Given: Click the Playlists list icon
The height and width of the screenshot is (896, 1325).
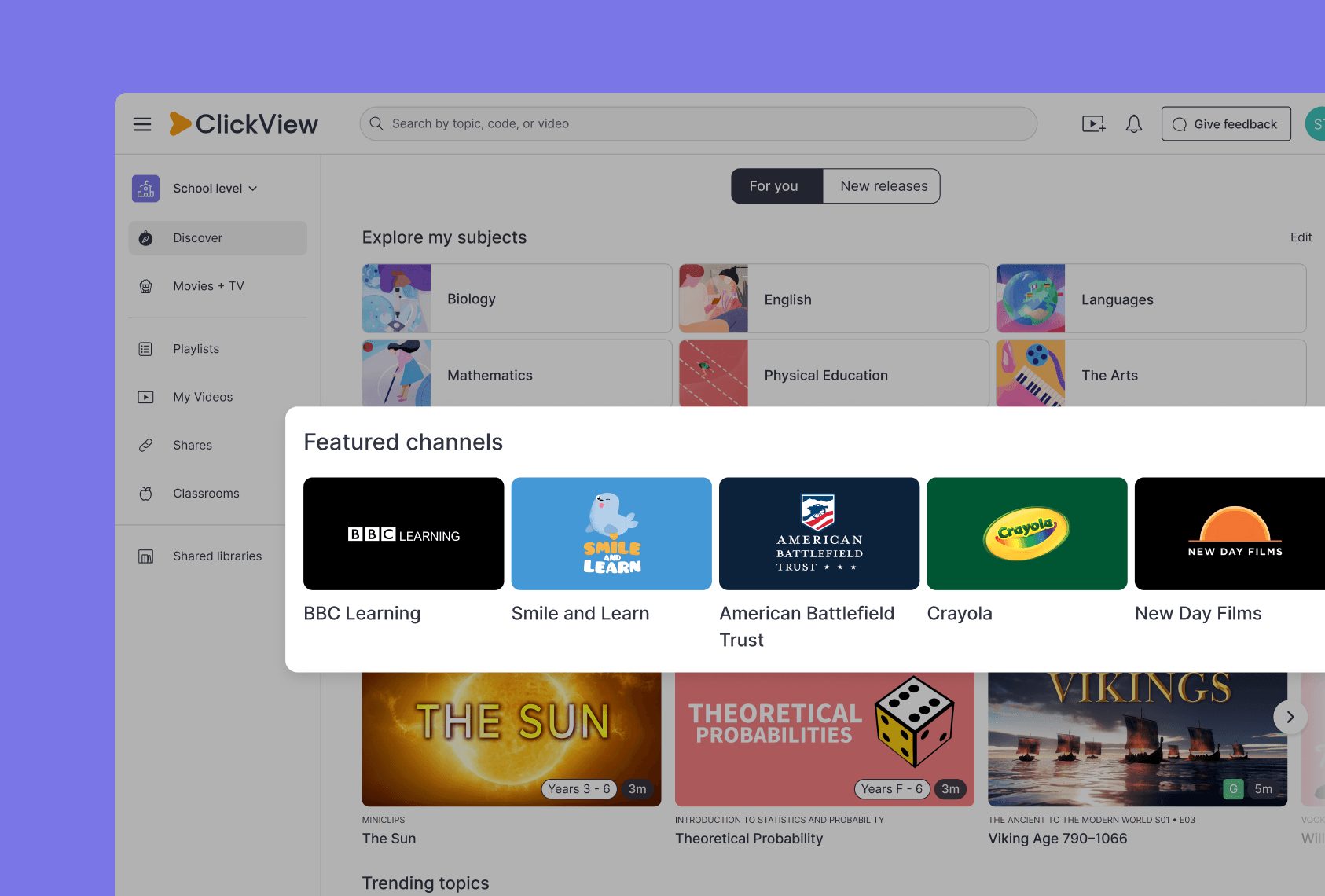Looking at the screenshot, I should (x=145, y=349).
